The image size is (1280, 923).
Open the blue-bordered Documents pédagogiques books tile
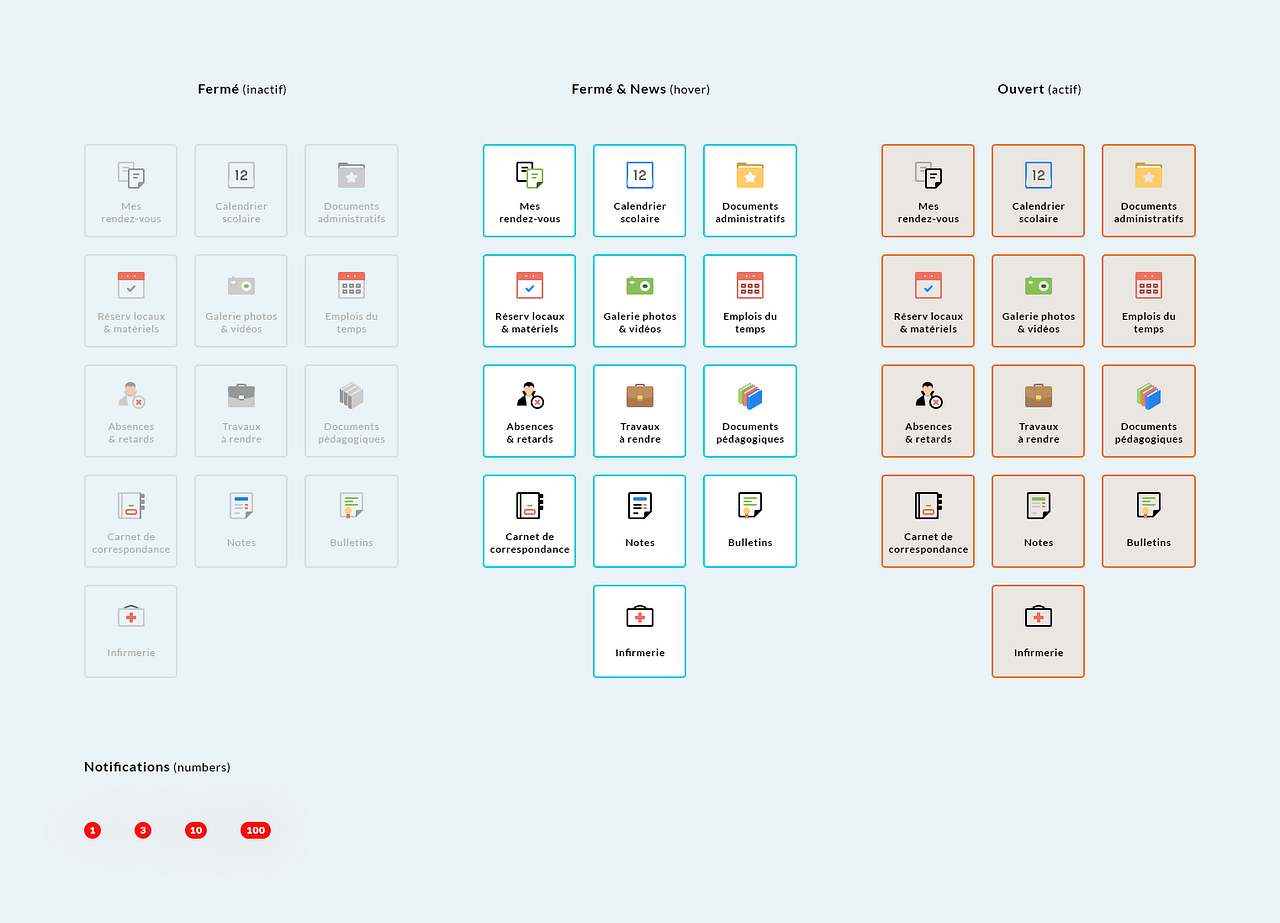[x=750, y=411]
